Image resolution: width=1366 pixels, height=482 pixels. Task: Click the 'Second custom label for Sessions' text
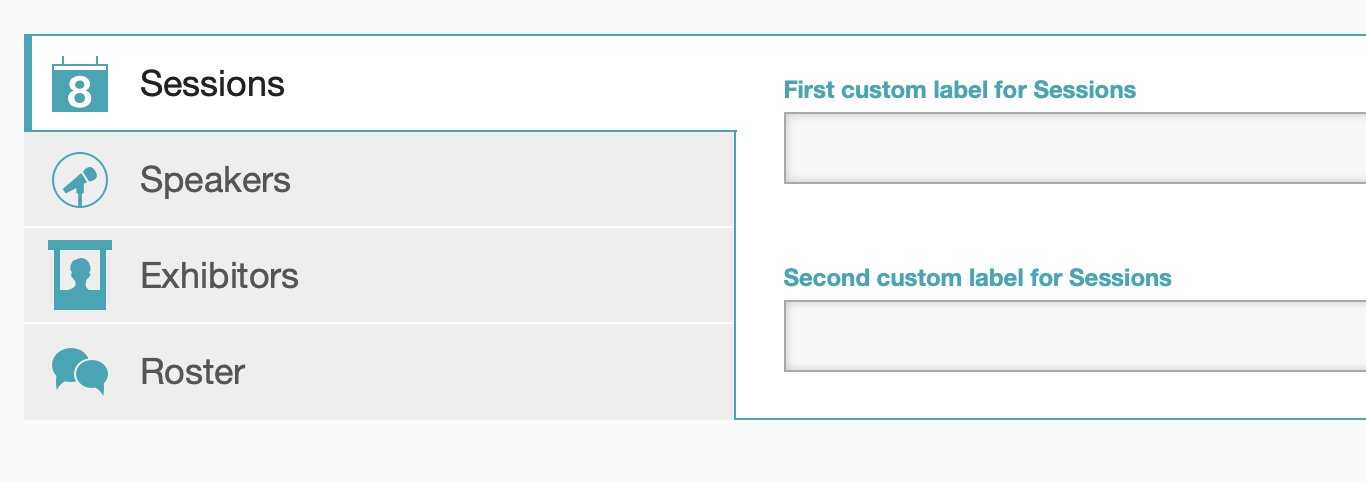977,277
